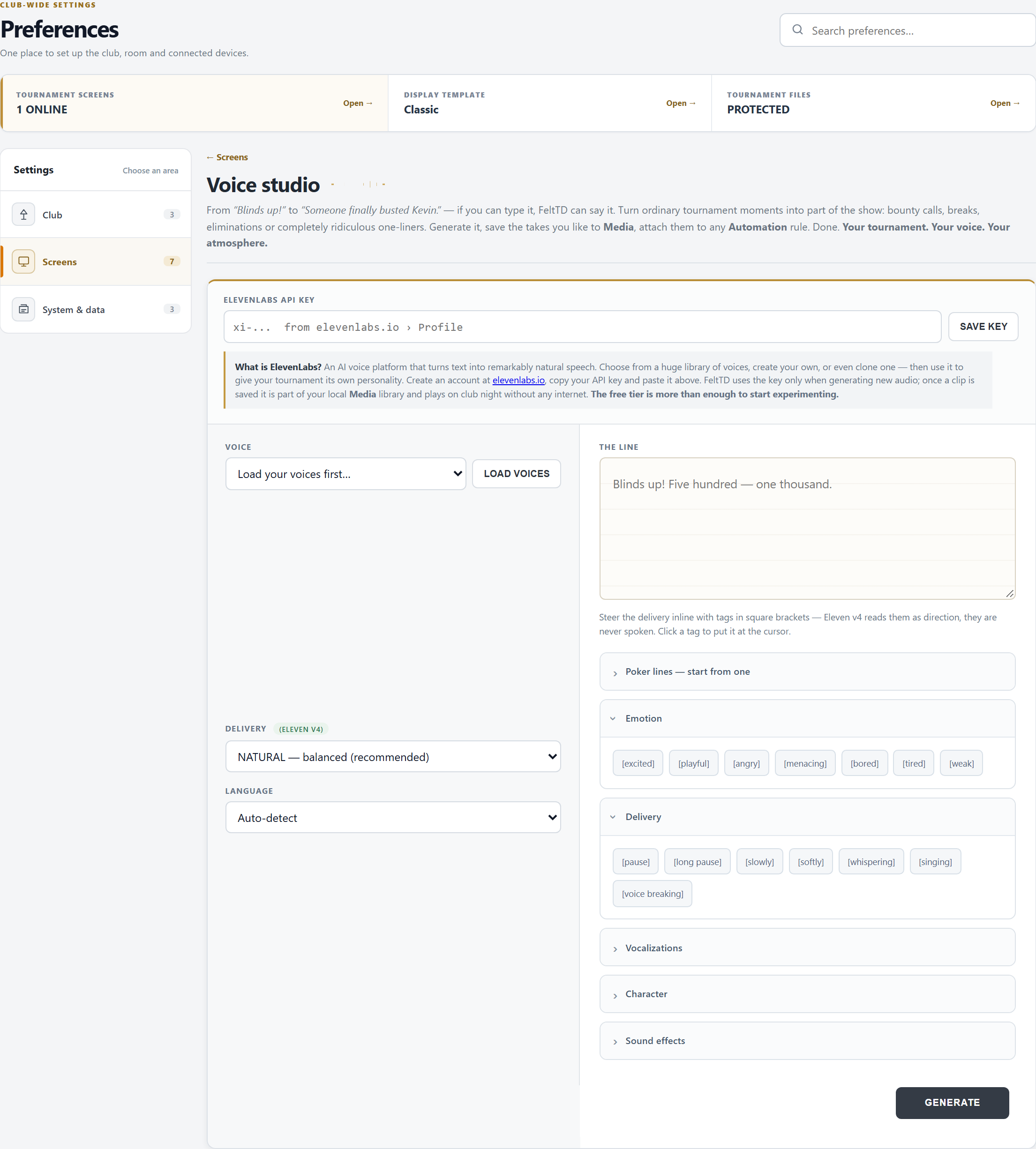
Task: Insert the [playful] tag
Action: [693, 763]
